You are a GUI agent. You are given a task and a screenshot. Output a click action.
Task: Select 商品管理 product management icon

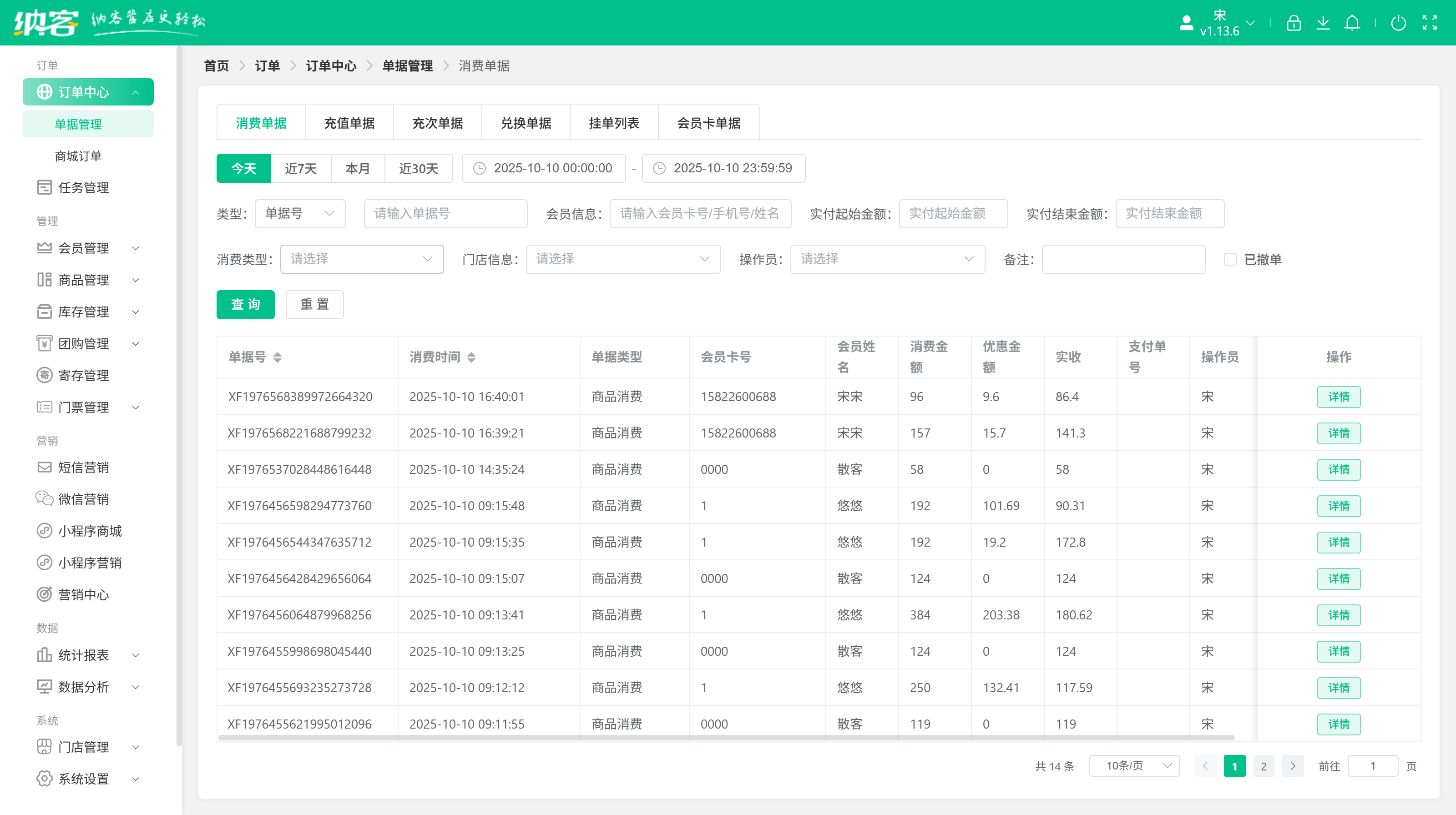[44, 280]
